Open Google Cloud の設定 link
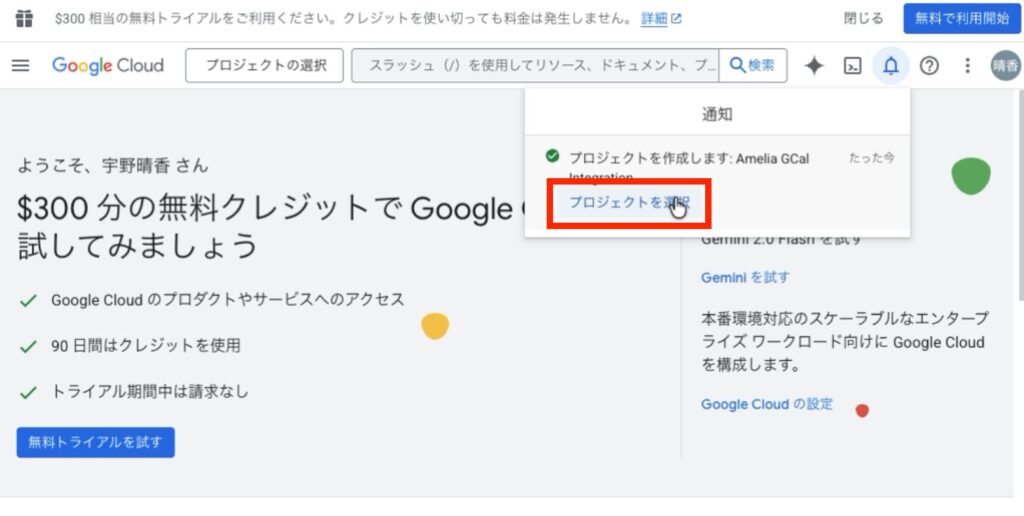The width and height of the screenshot is (1024, 516). pos(766,404)
